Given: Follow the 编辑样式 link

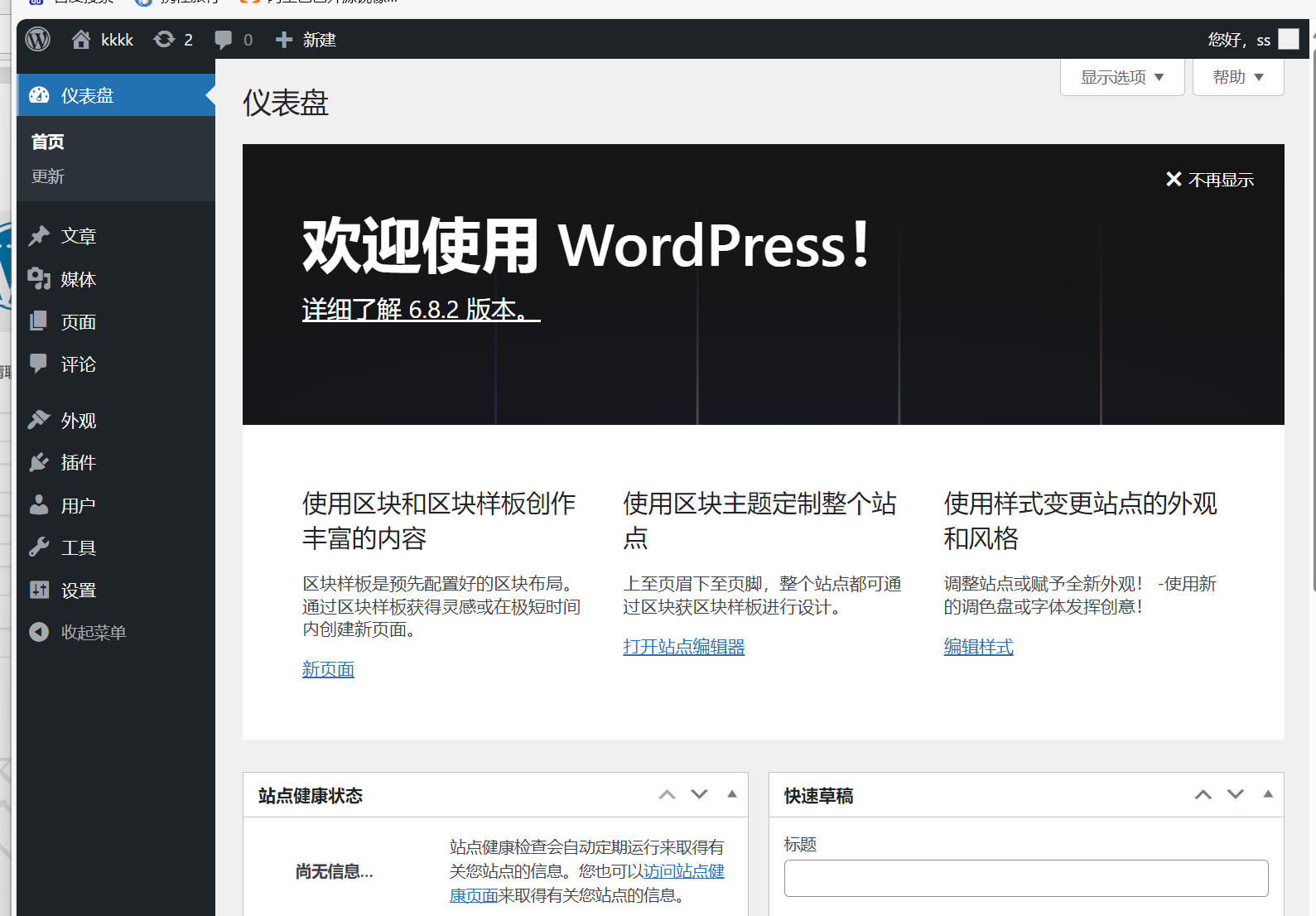Looking at the screenshot, I should [x=978, y=647].
